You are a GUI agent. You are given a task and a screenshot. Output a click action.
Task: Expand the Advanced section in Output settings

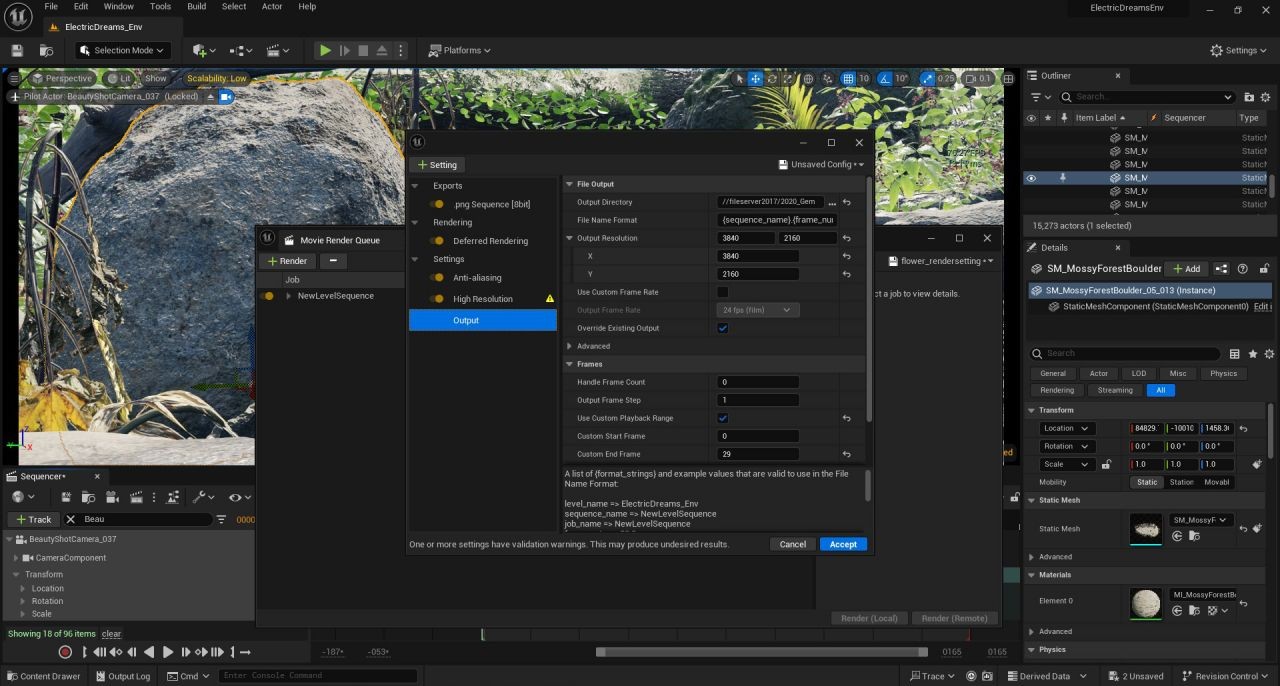click(x=570, y=346)
